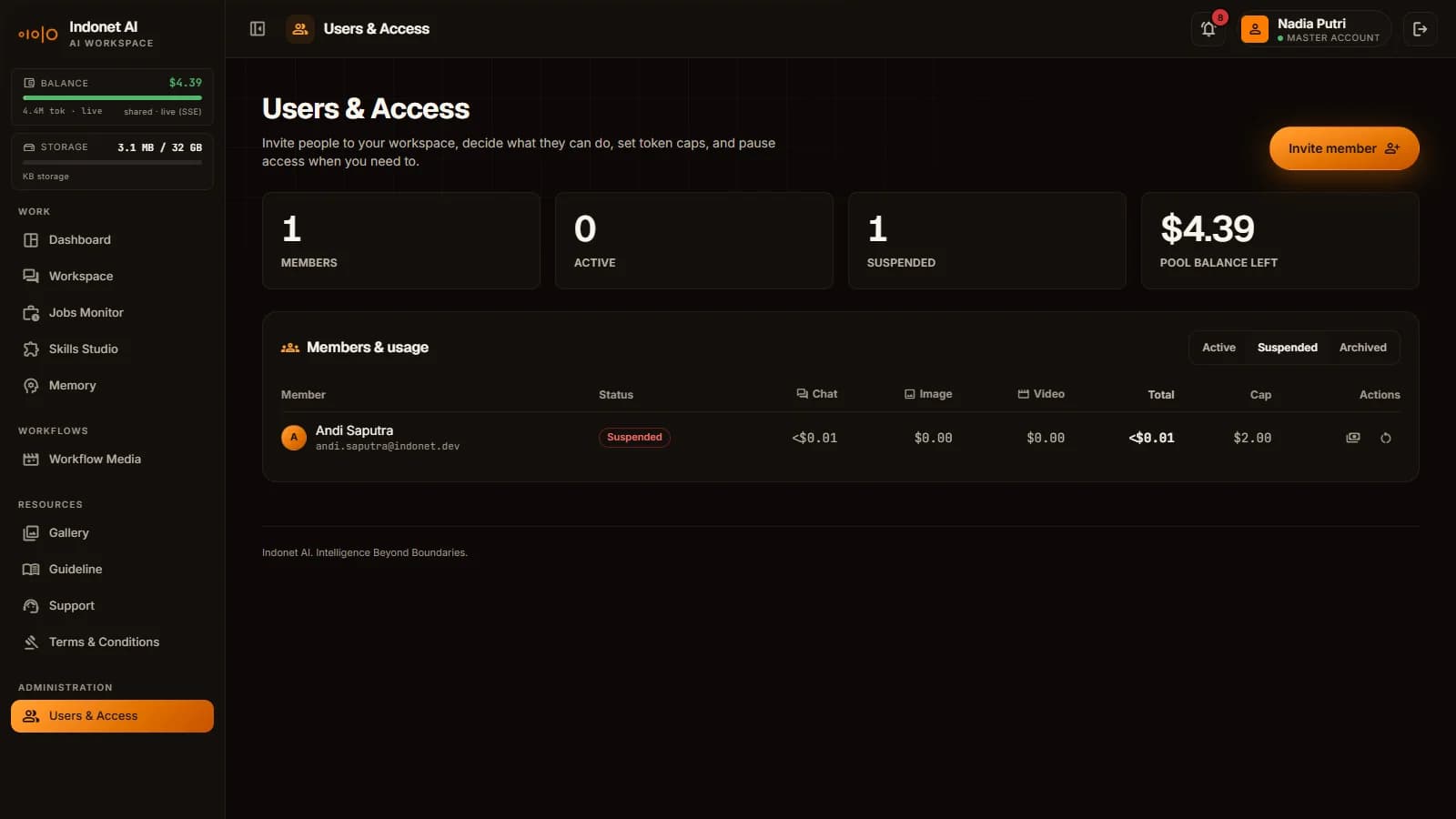
Task: Click the "3.1 MB / 32 GB" storage value
Action: click(160, 147)
